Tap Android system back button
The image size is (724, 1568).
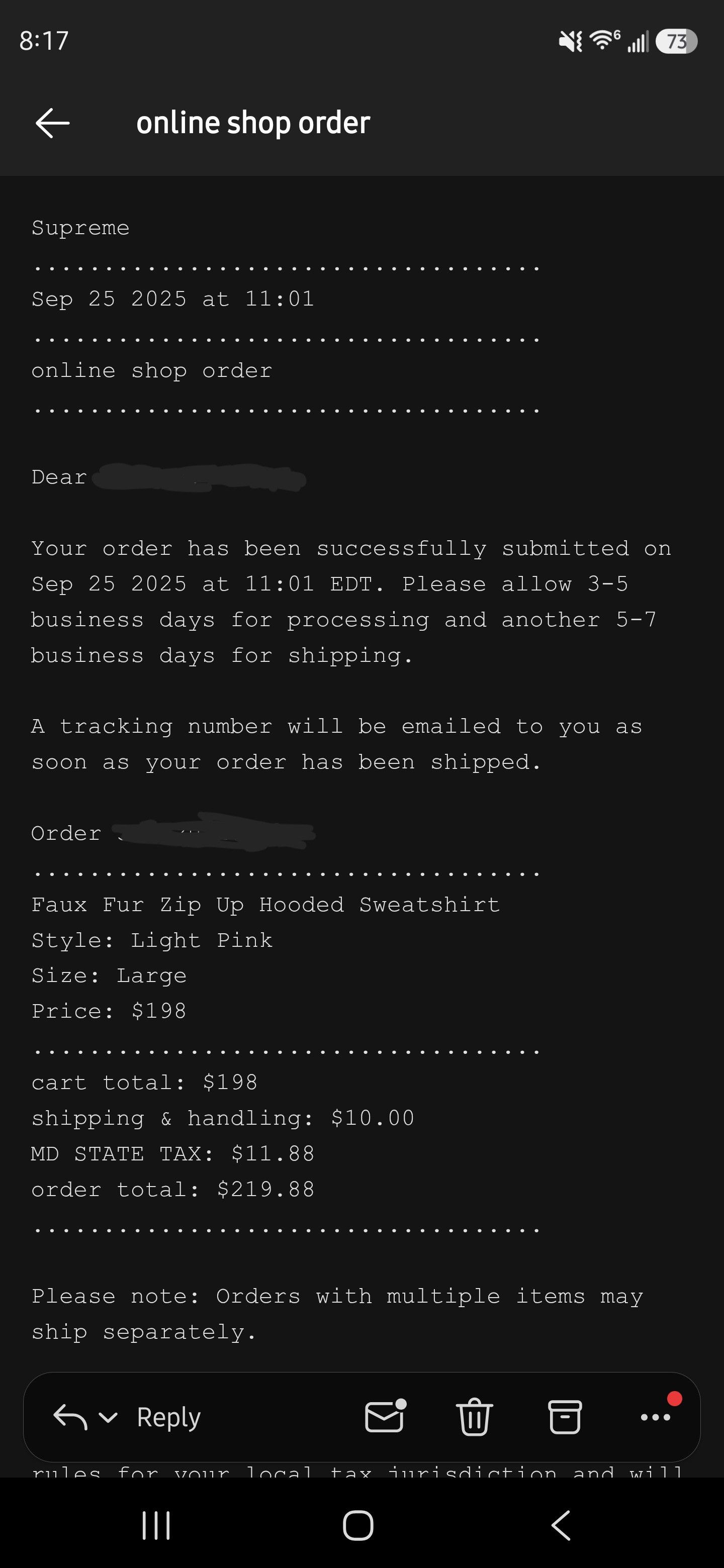[561, 1525]
